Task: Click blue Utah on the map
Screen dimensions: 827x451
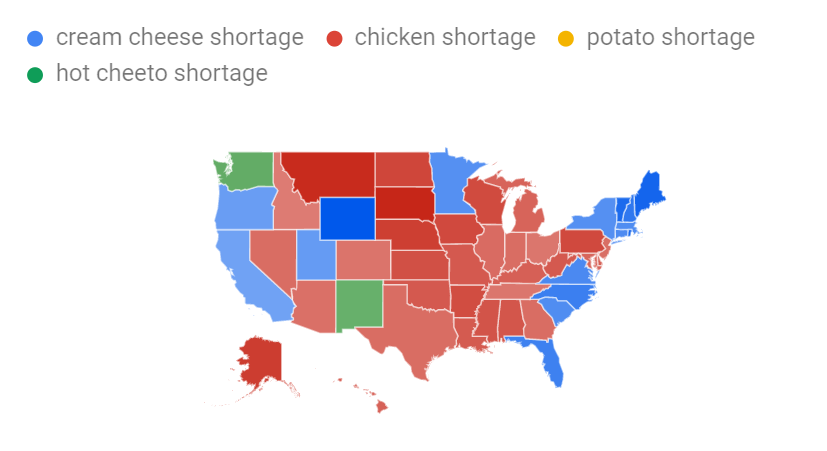Action: click(x=315, y=255)
